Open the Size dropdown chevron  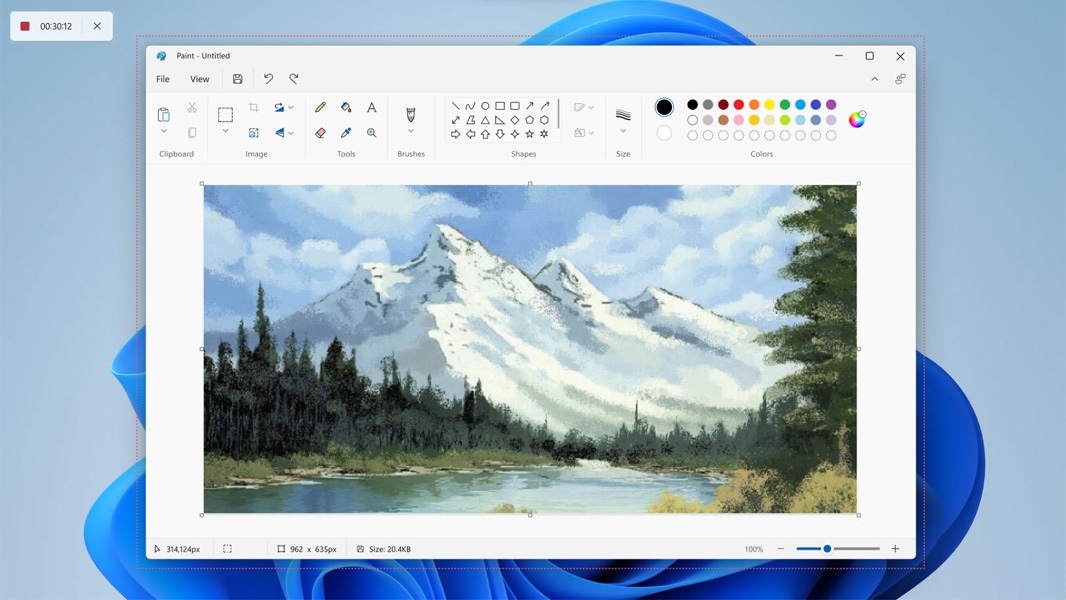[x=623, y=132]
